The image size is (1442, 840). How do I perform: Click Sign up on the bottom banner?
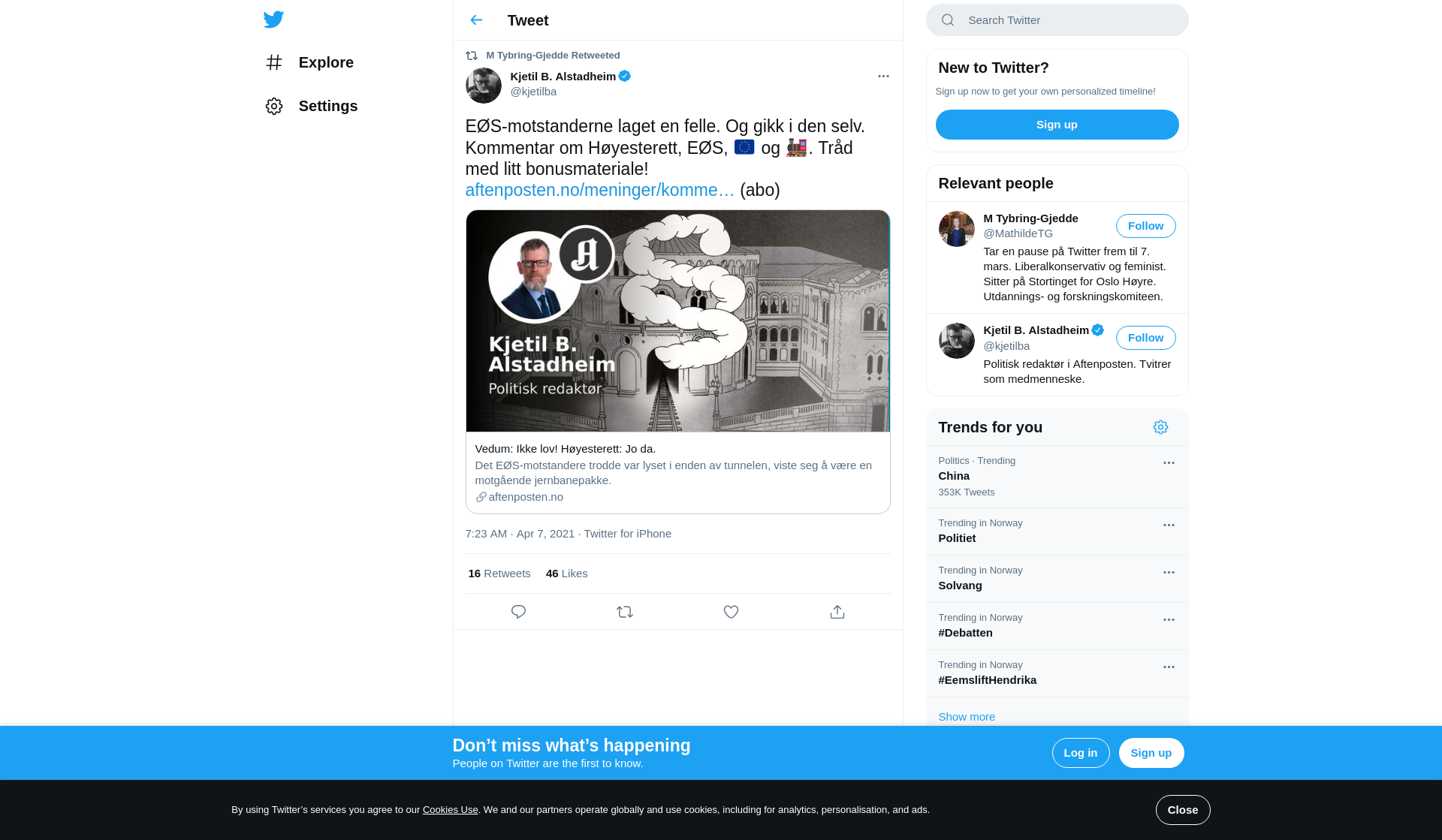[1151, 753]
